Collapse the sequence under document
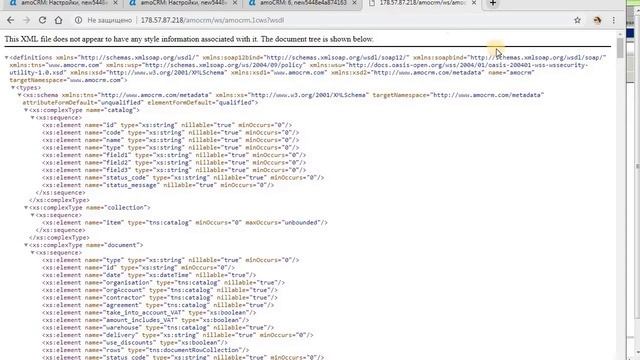 pyautogui.click(x=33, y=253)
